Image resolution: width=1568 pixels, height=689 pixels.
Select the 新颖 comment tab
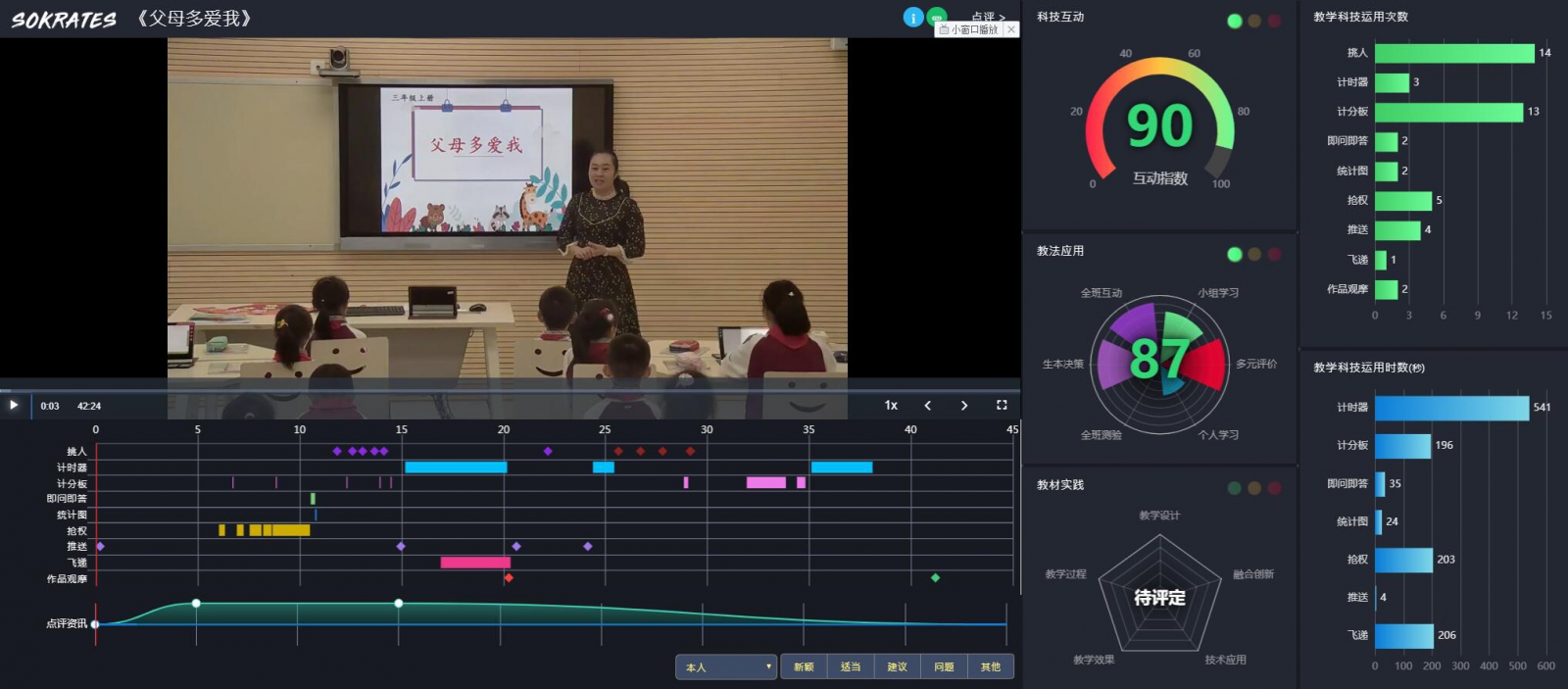[804, 667]
